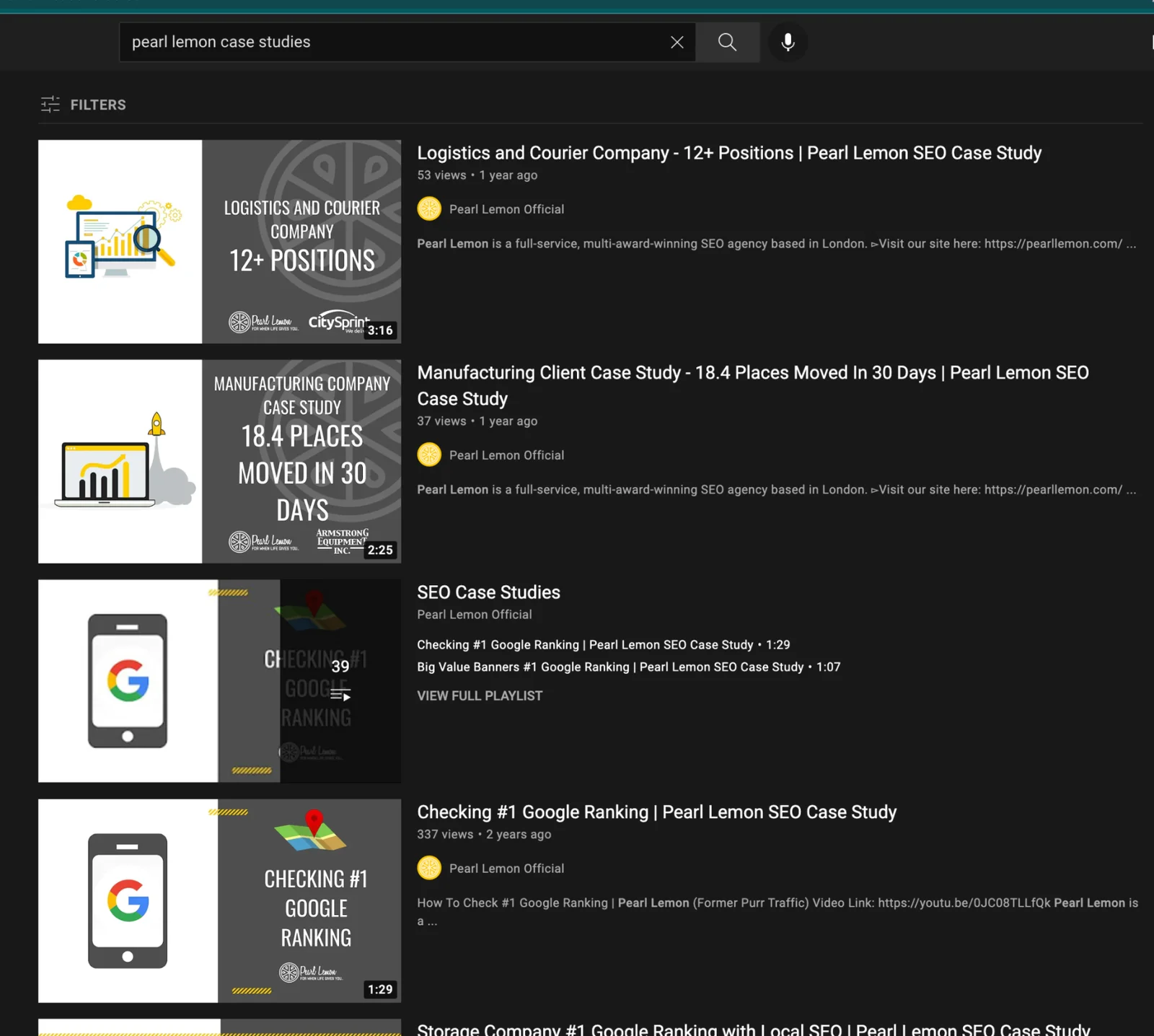Open Pearl Lemon Official channel under SEO Case Studies
This screenshot has height=1036, width=1154.
pos(474,615)
